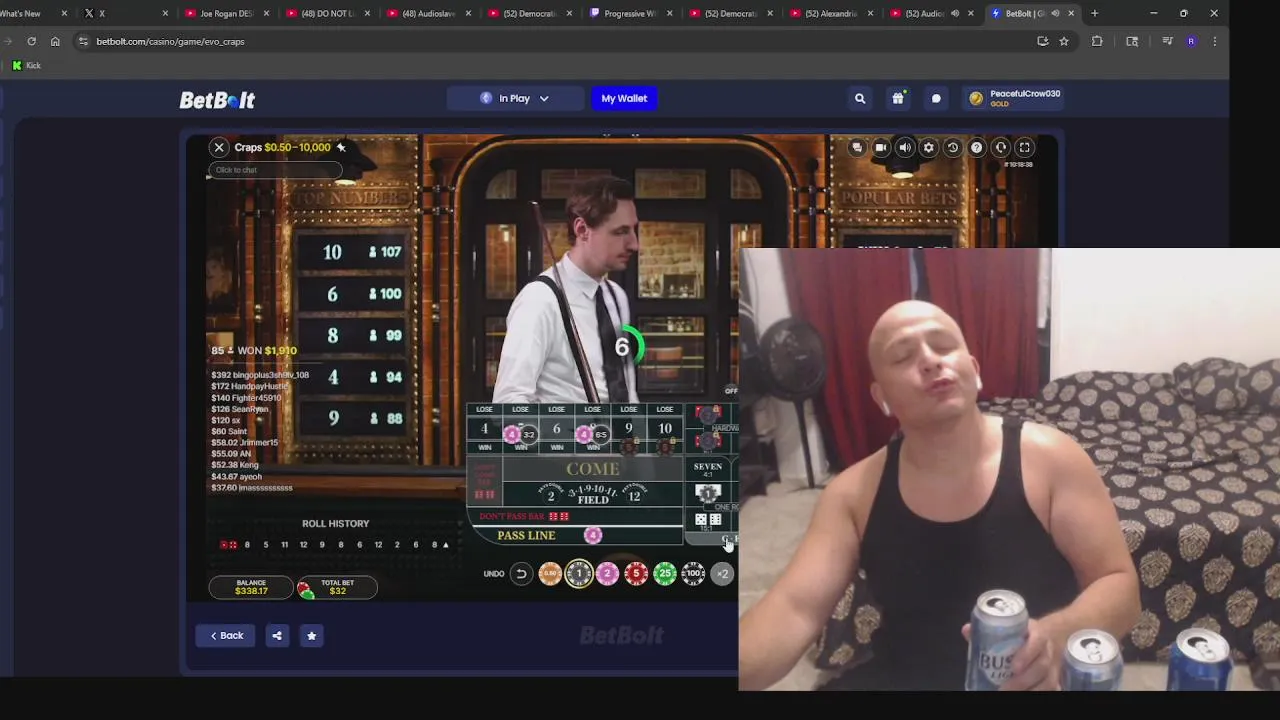Click into the 'Click to chat' field

click(274, 170)
